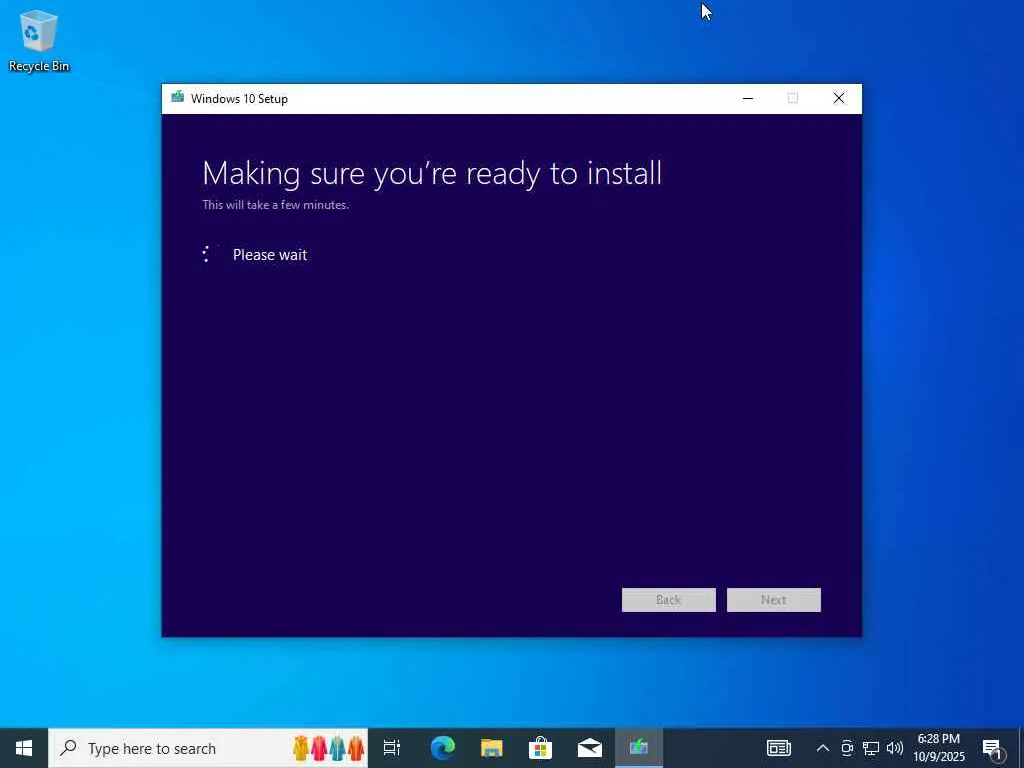Open the network status tray icon
The width and height of the screenshot is (1024, 768).
871,748
